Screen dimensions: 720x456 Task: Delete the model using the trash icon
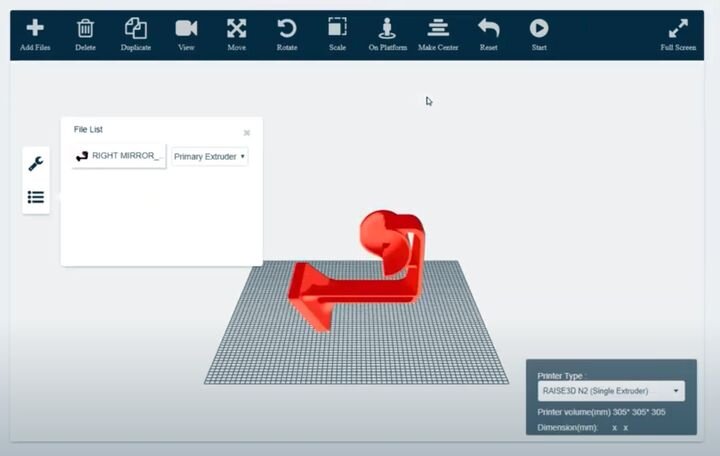tap(86, 29)
